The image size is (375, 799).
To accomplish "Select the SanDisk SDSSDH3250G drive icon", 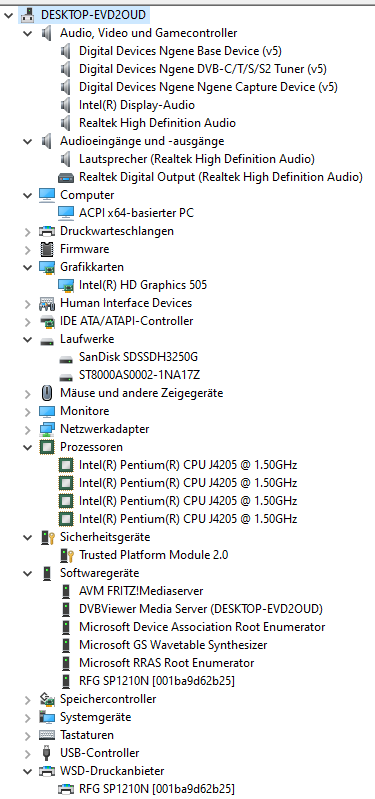I will [66, 357].
